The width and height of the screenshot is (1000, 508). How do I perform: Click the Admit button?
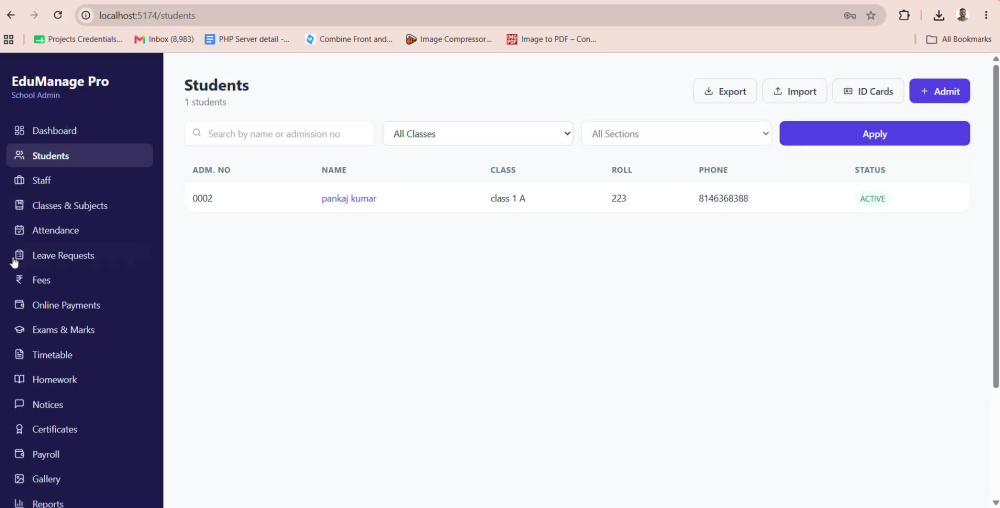point(939,91)
